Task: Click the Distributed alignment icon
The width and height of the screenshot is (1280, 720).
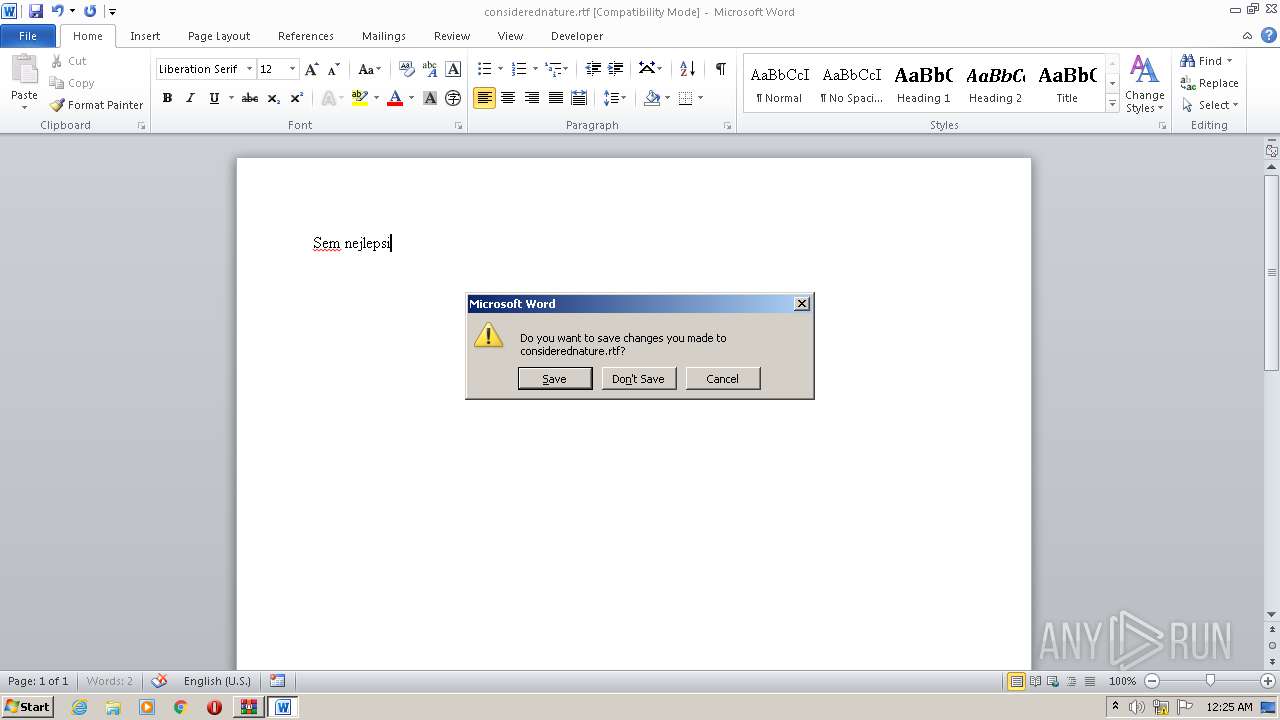Action: pyautogui.click(x=579, y=98)
